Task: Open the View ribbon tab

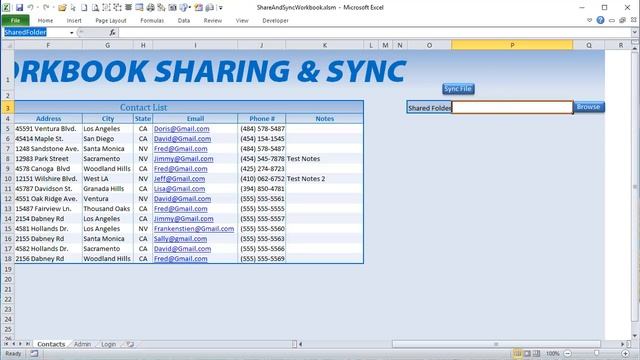Action: point(242,20)
